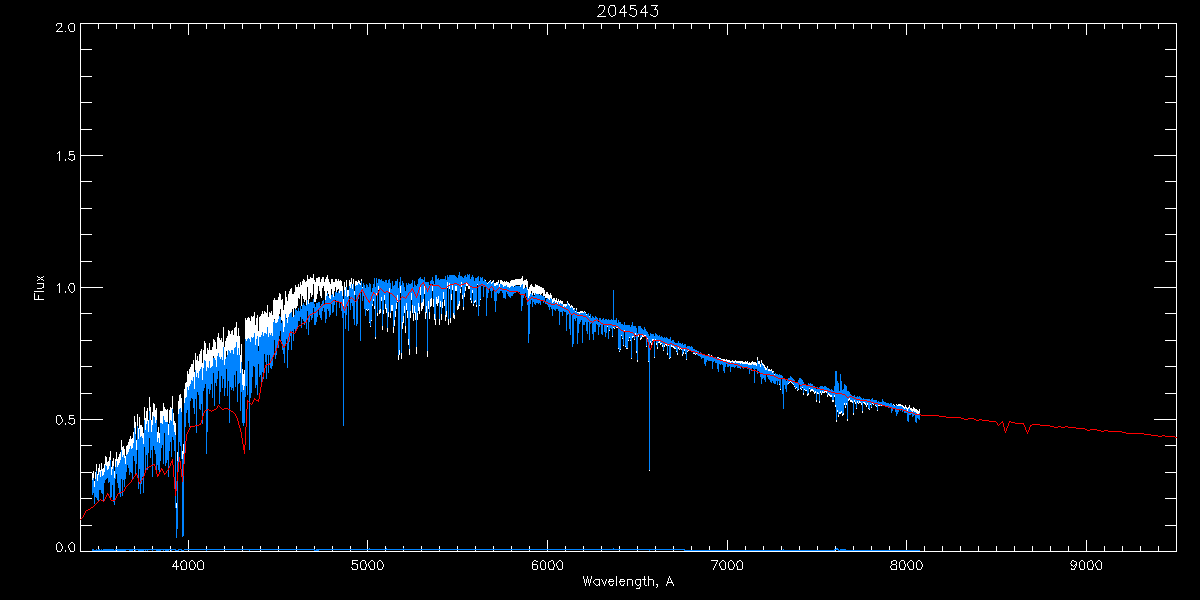Click the 6000 wavelength tick label
The width and height of the screenshot is (1200, 600).
coord(547,565)
